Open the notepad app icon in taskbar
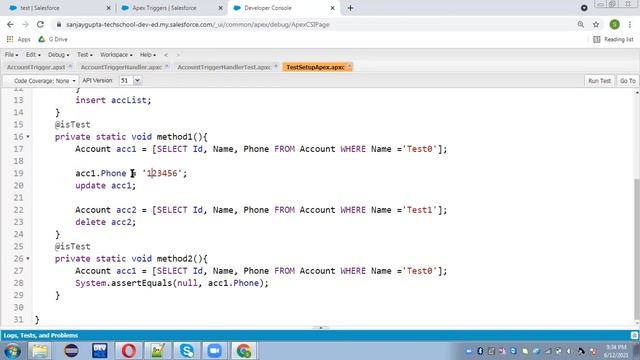640x360 pixels. coord(158,351)
